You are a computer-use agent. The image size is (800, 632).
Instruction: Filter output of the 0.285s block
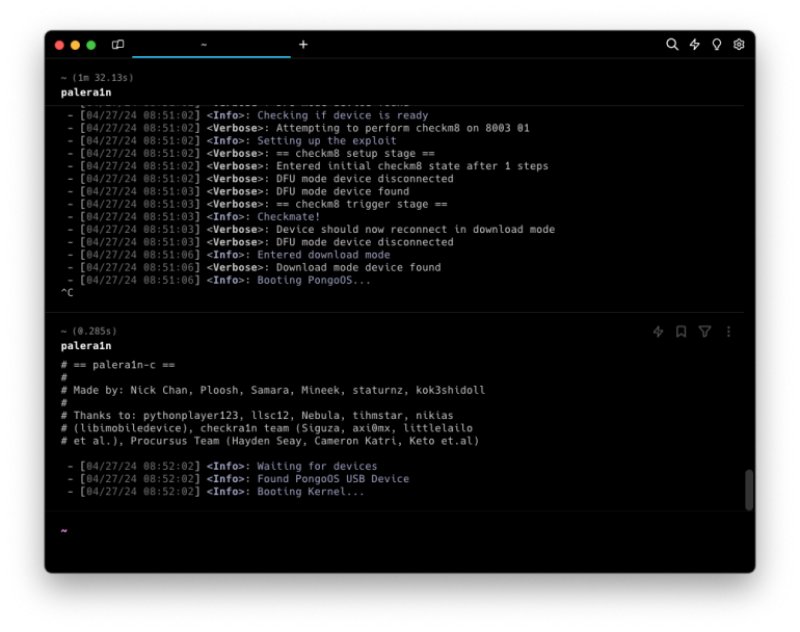coord(705,332)
